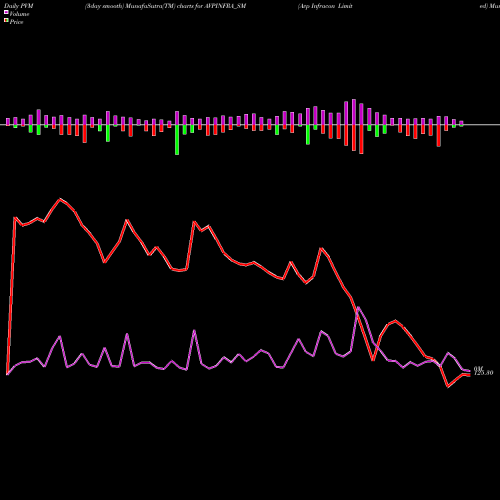Click the '125.30' last price value label

(x=483, y=373)
